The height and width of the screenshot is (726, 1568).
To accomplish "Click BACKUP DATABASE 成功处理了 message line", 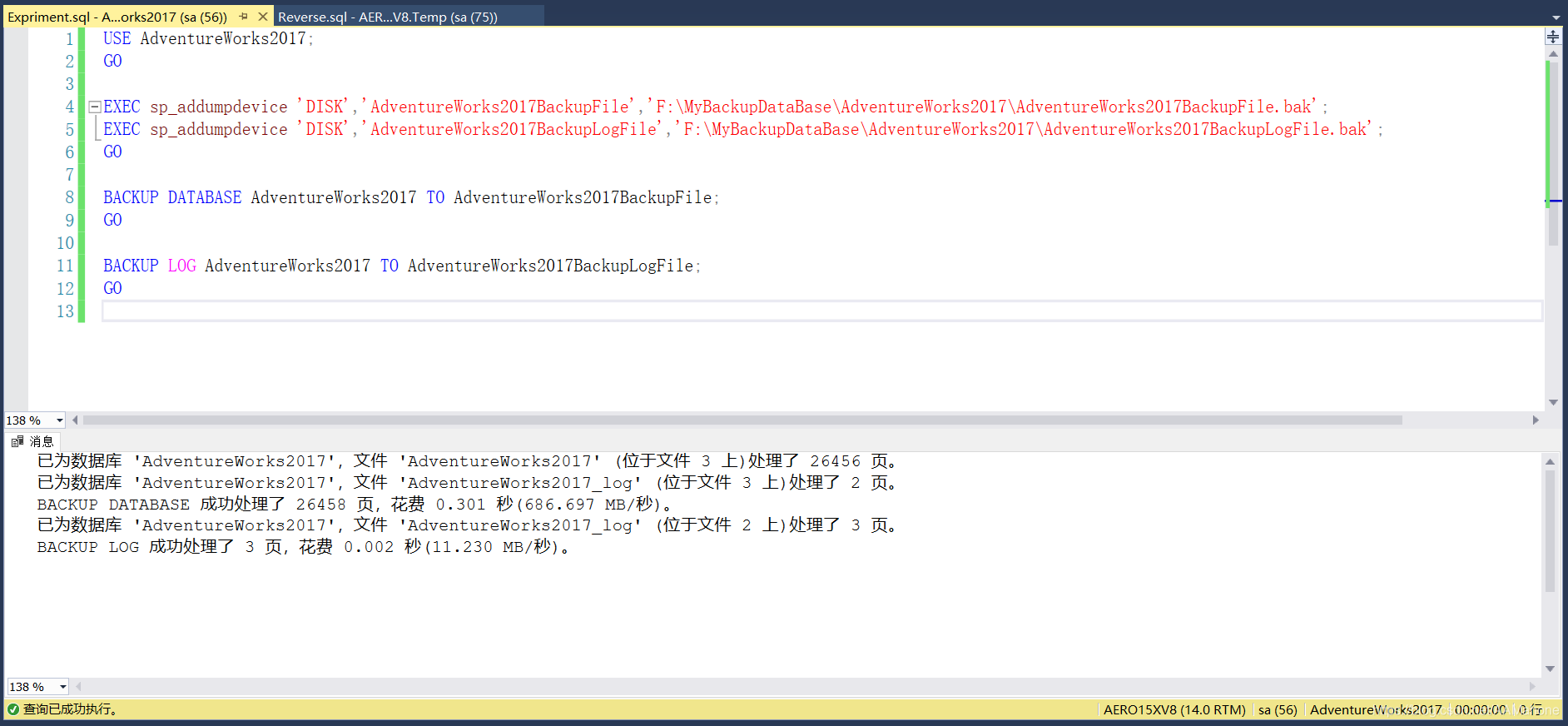I will coord(355,504).
